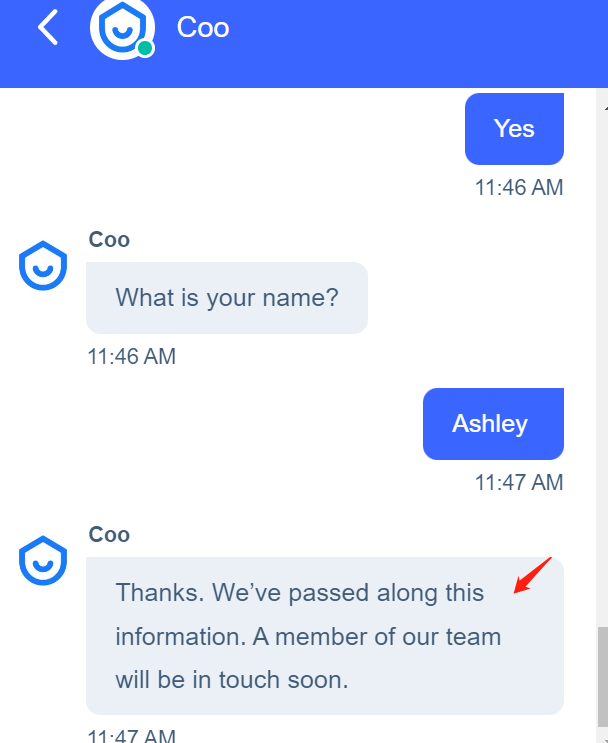
Task: Click the partially visible timestamp at the bottom
Action: 132,736
